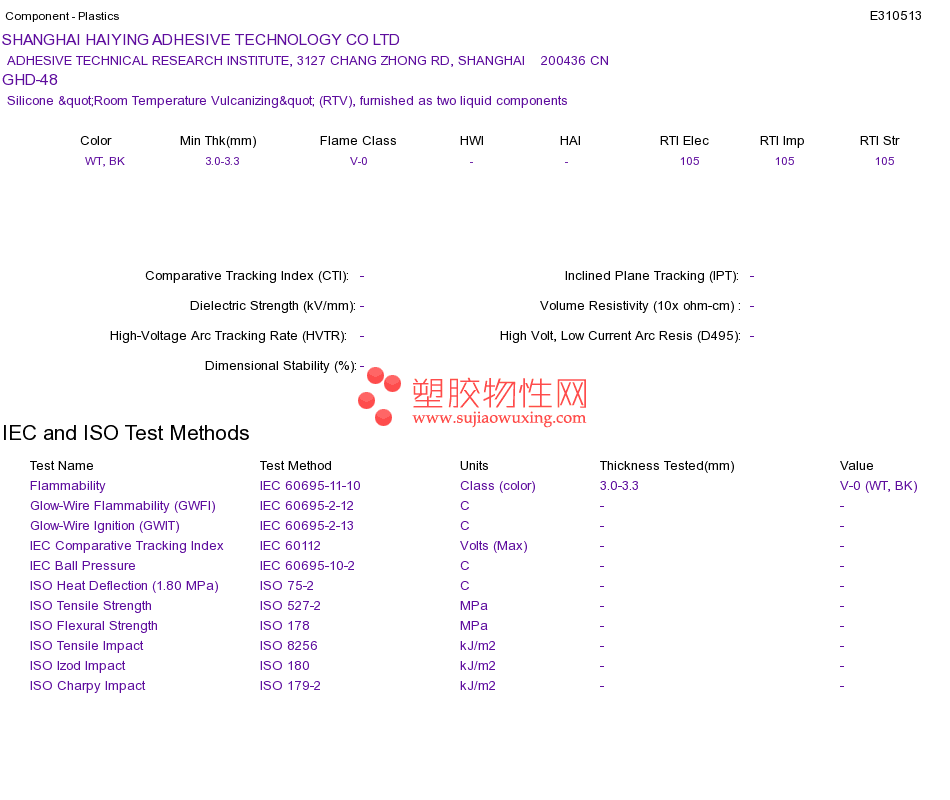The height and width of the screenshot is (800, 950).
Task: Click the ISO 180 test method
Action: [x=285, y=665]
